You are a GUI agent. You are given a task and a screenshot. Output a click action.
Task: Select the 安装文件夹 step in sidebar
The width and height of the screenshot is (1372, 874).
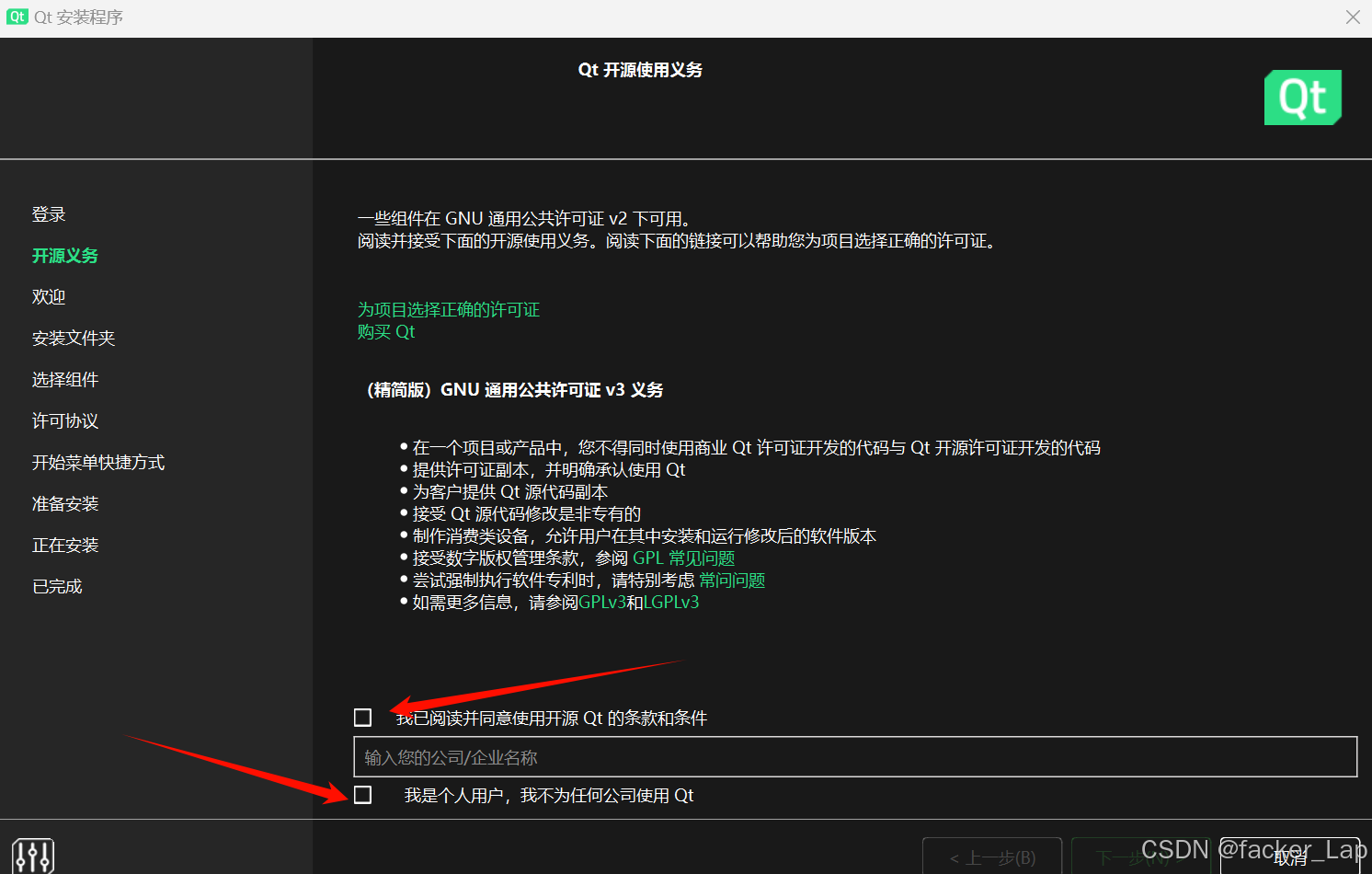pos(74,339)
